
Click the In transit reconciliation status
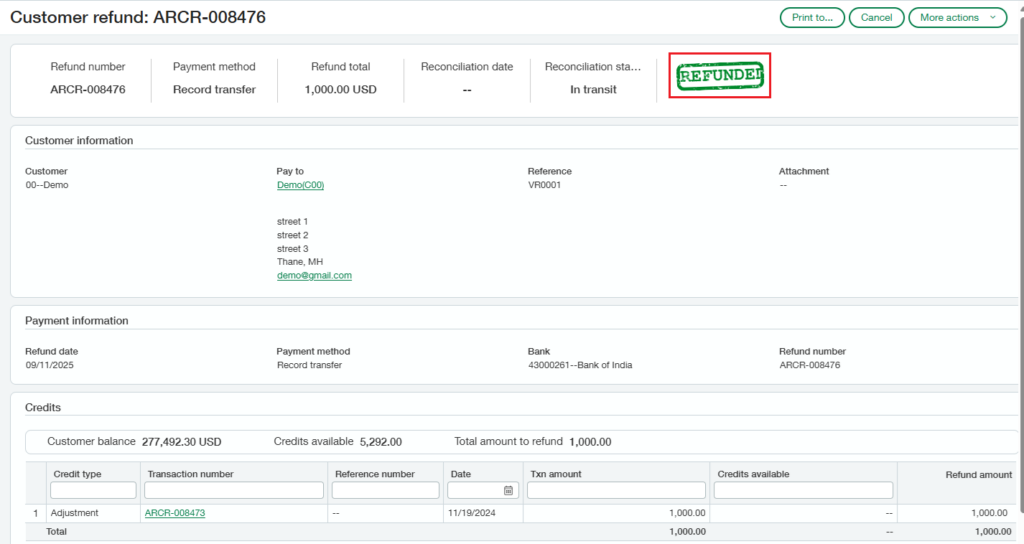(593, 89)
